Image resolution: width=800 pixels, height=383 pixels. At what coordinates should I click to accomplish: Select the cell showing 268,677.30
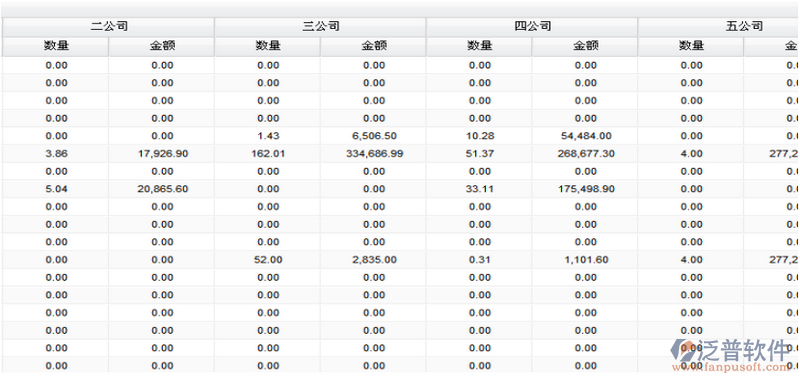click(585, 154)
